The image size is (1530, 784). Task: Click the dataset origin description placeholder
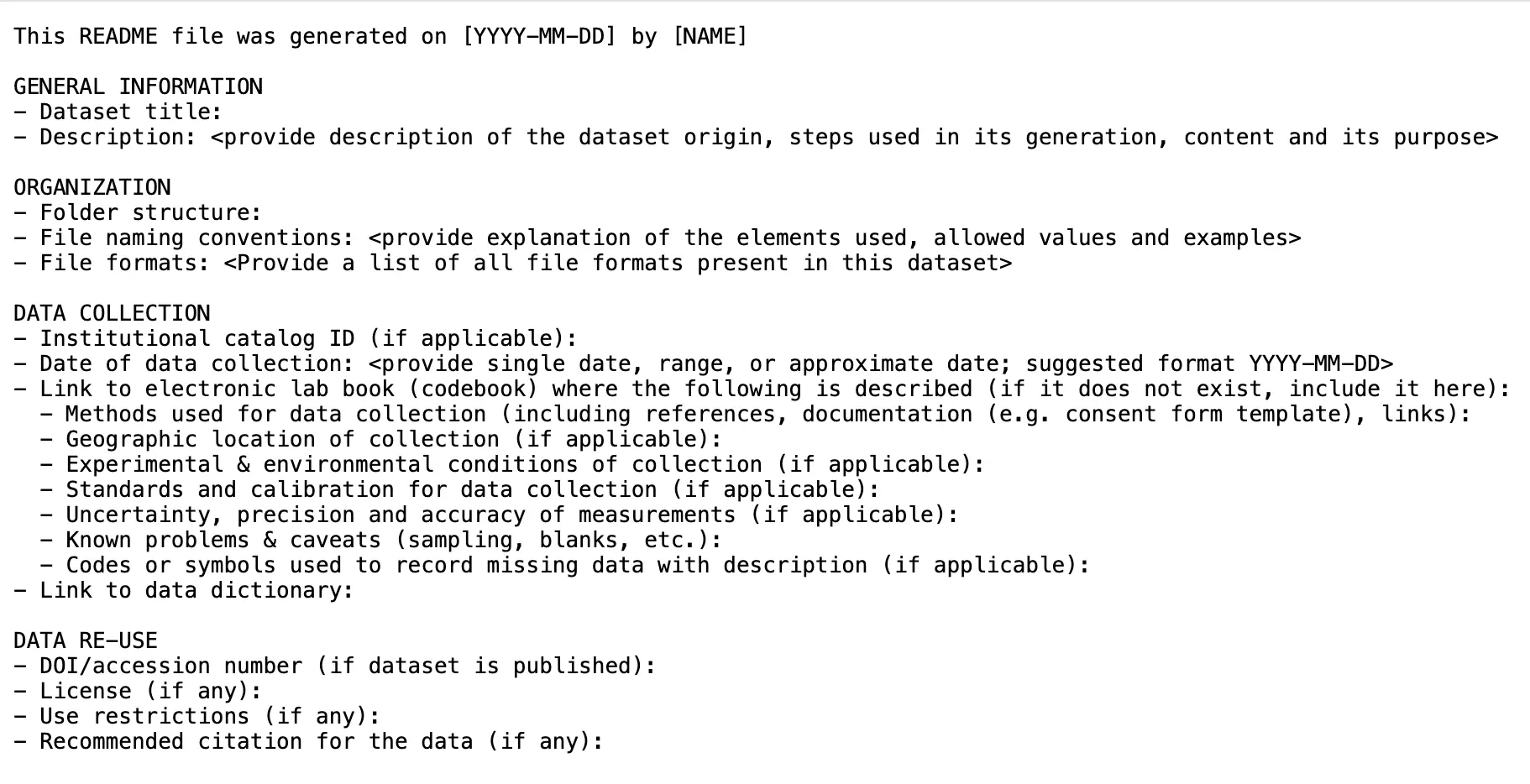[x=854, y=138]
